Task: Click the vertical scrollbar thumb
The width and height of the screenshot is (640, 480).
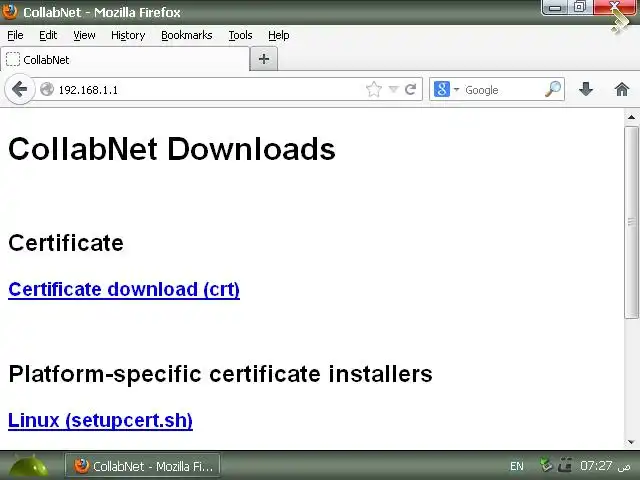Action: coord(631,222)
